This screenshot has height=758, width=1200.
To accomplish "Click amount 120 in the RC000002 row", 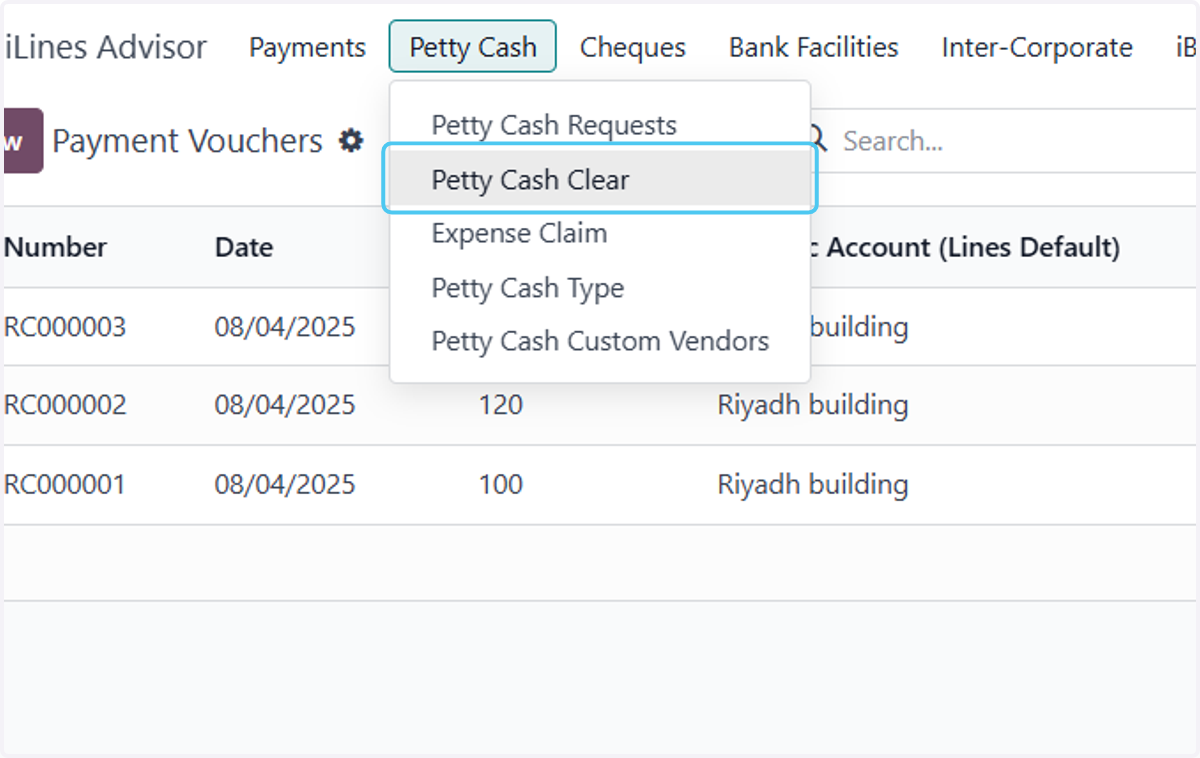I will pos(500,405).
